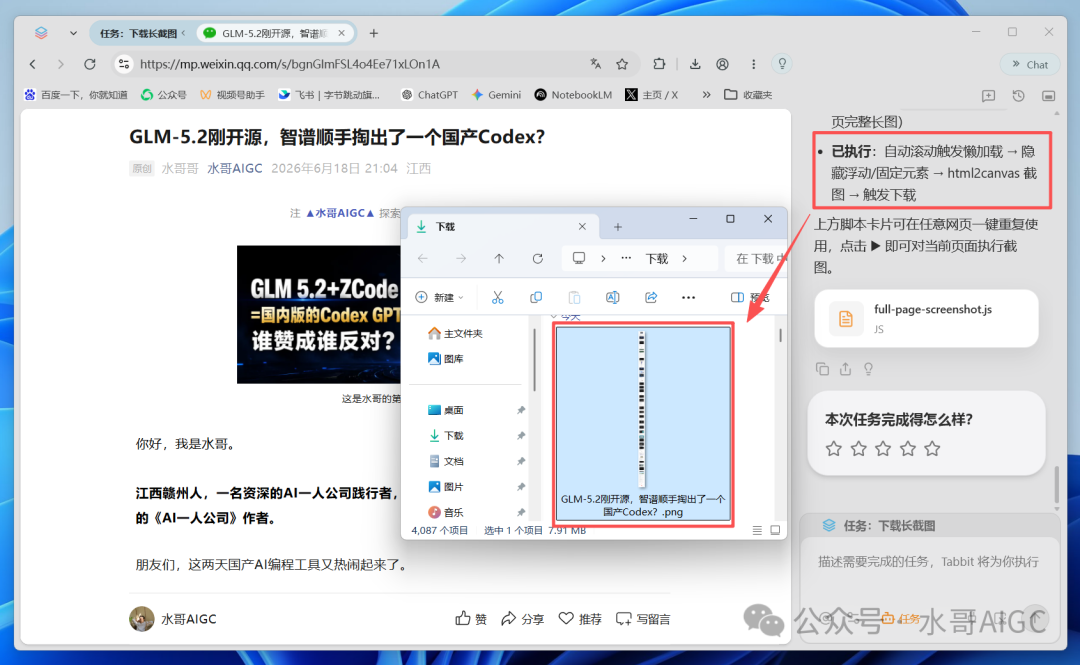Open the 新建 dropdown in File Explorer

coord(439,298)
